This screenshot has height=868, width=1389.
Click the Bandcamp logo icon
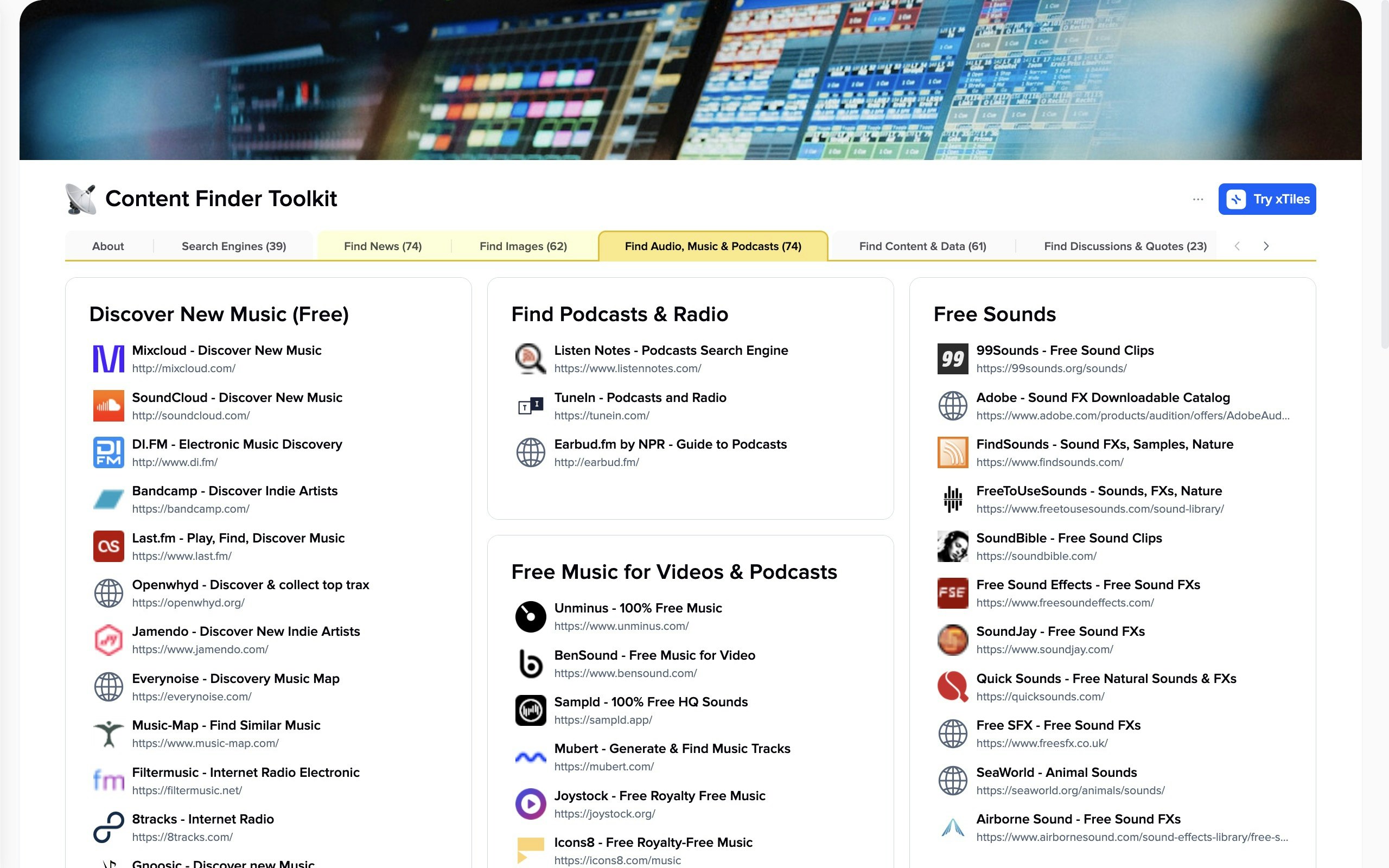pos(109,500)
